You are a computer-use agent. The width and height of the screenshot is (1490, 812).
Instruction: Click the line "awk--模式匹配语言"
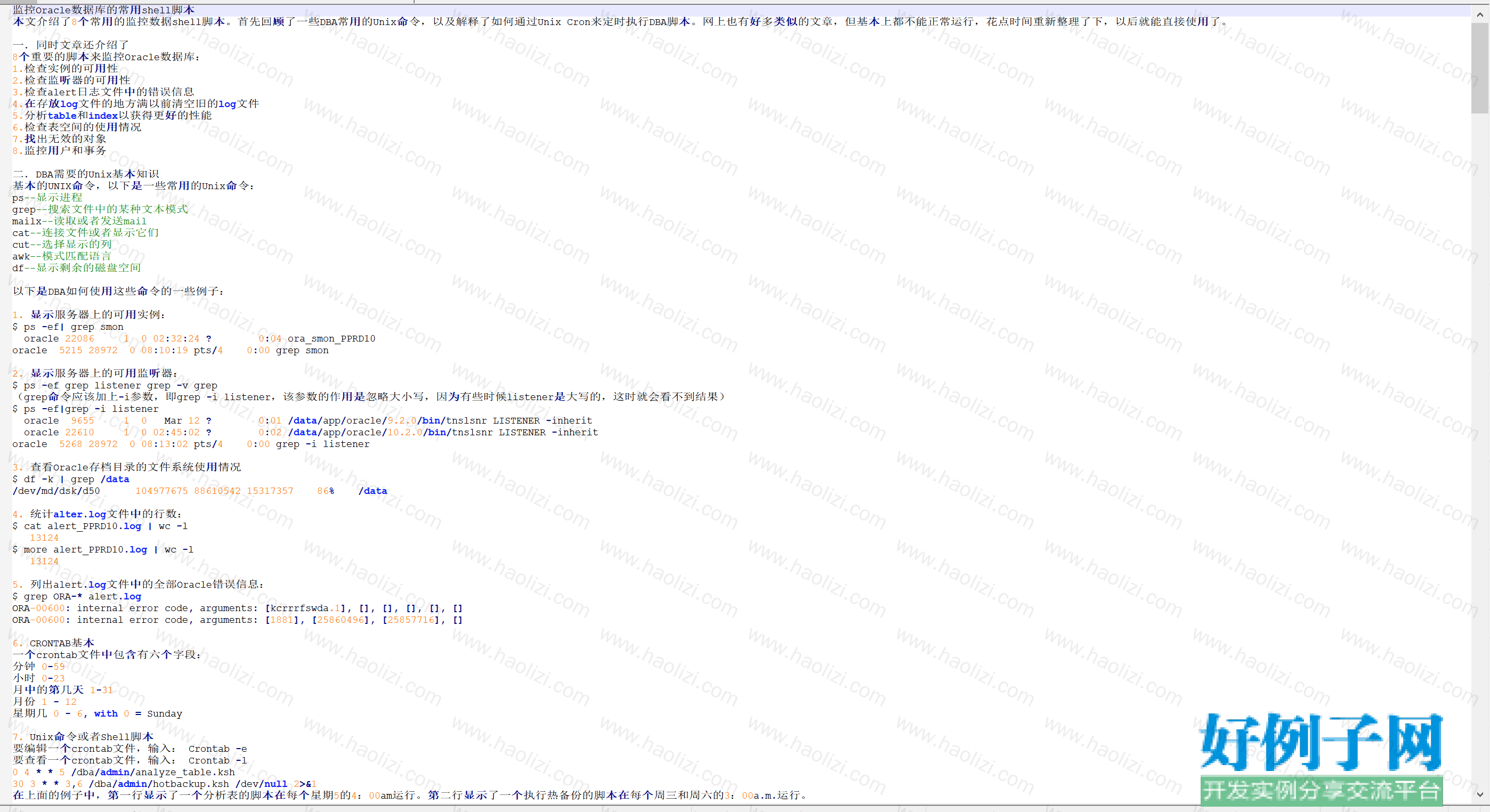(x=61, y=256)
